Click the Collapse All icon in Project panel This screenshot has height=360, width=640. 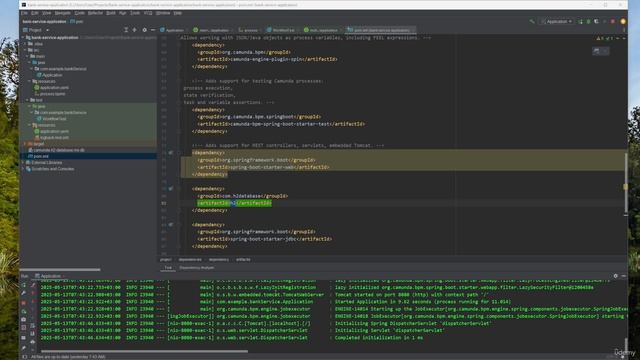coord(134,30)
